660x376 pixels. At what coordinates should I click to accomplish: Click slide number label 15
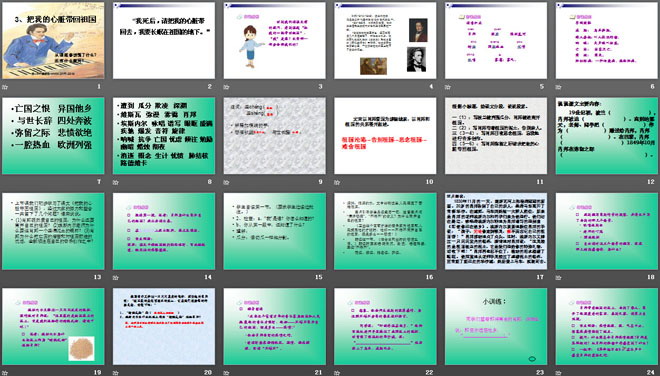pos(319,277)
